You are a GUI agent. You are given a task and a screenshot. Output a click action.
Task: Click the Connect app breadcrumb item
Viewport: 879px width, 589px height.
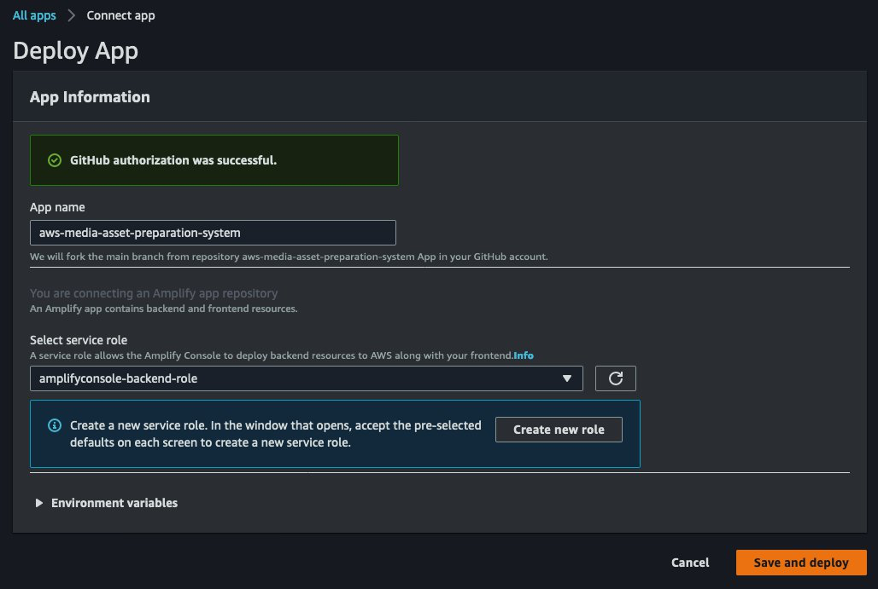tap(119, 15)
